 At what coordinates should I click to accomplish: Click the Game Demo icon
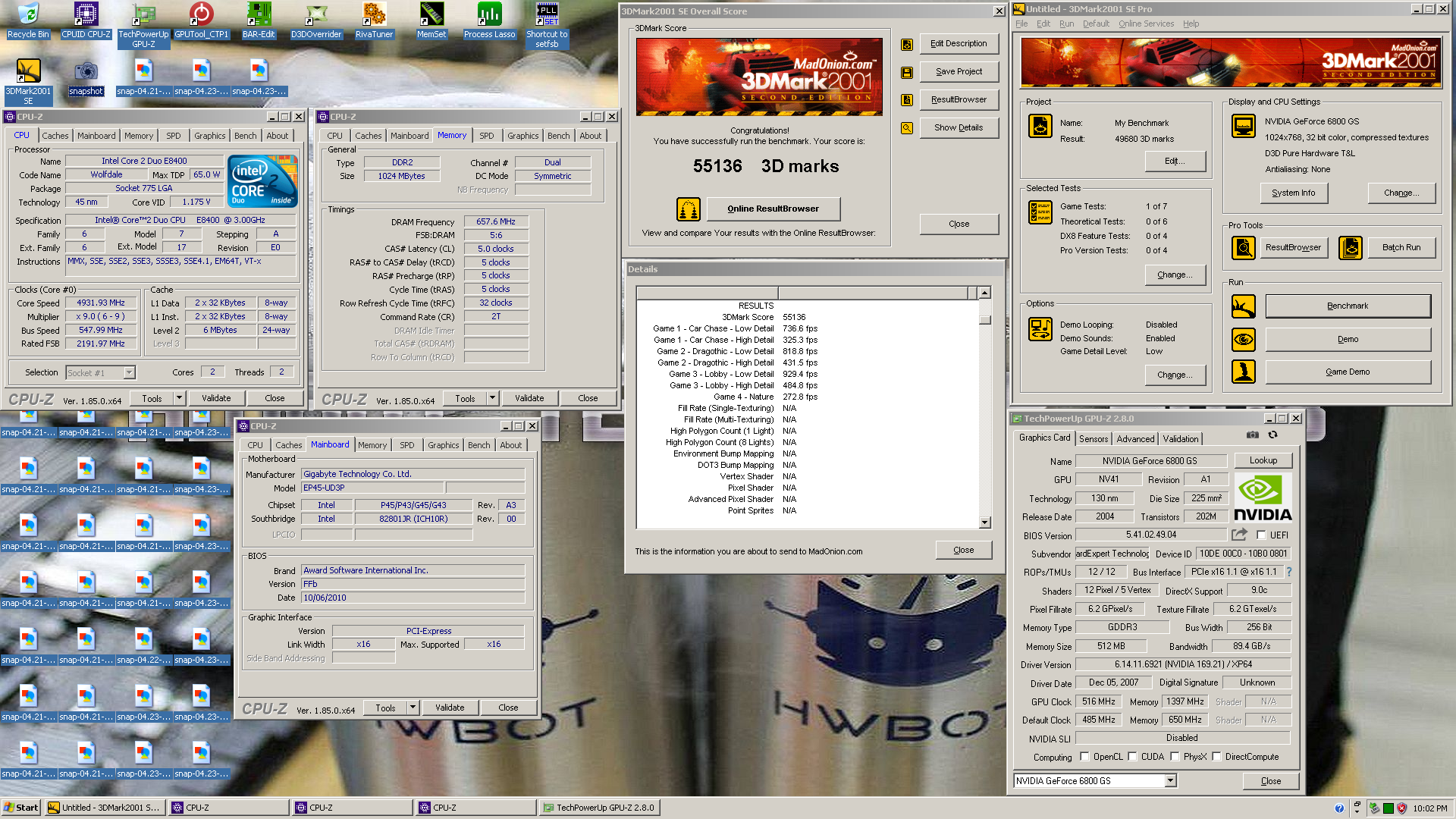click(1243, 372)
